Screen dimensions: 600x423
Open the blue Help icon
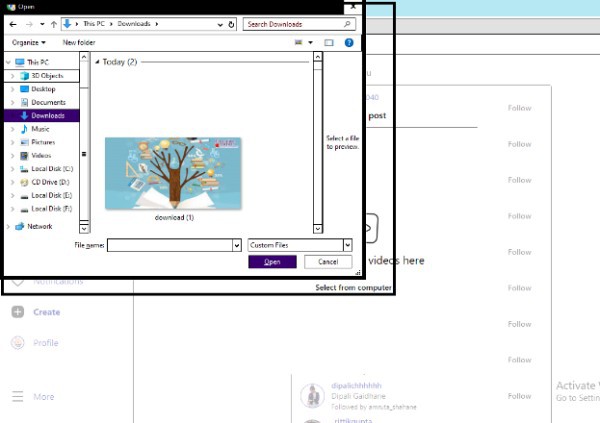pyautogui.click(x=349, y=42)
